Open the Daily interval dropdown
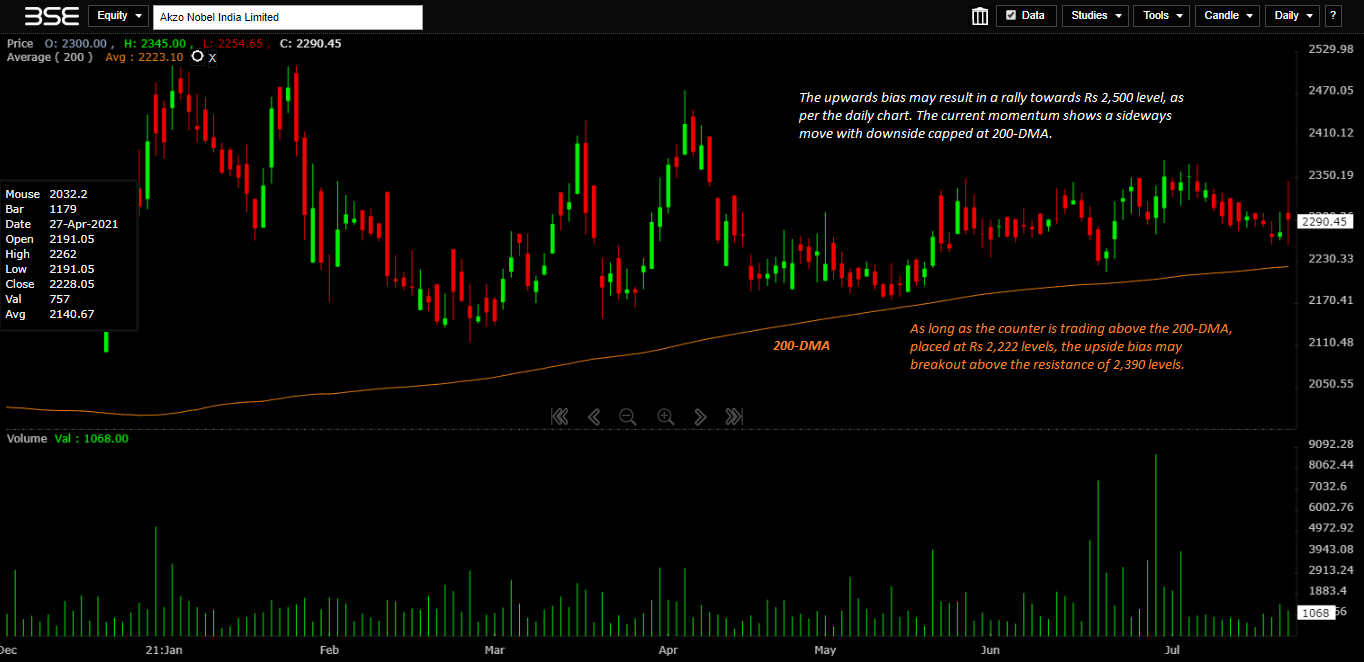This screenshot has height=662, width=1364. point(1292,16)
